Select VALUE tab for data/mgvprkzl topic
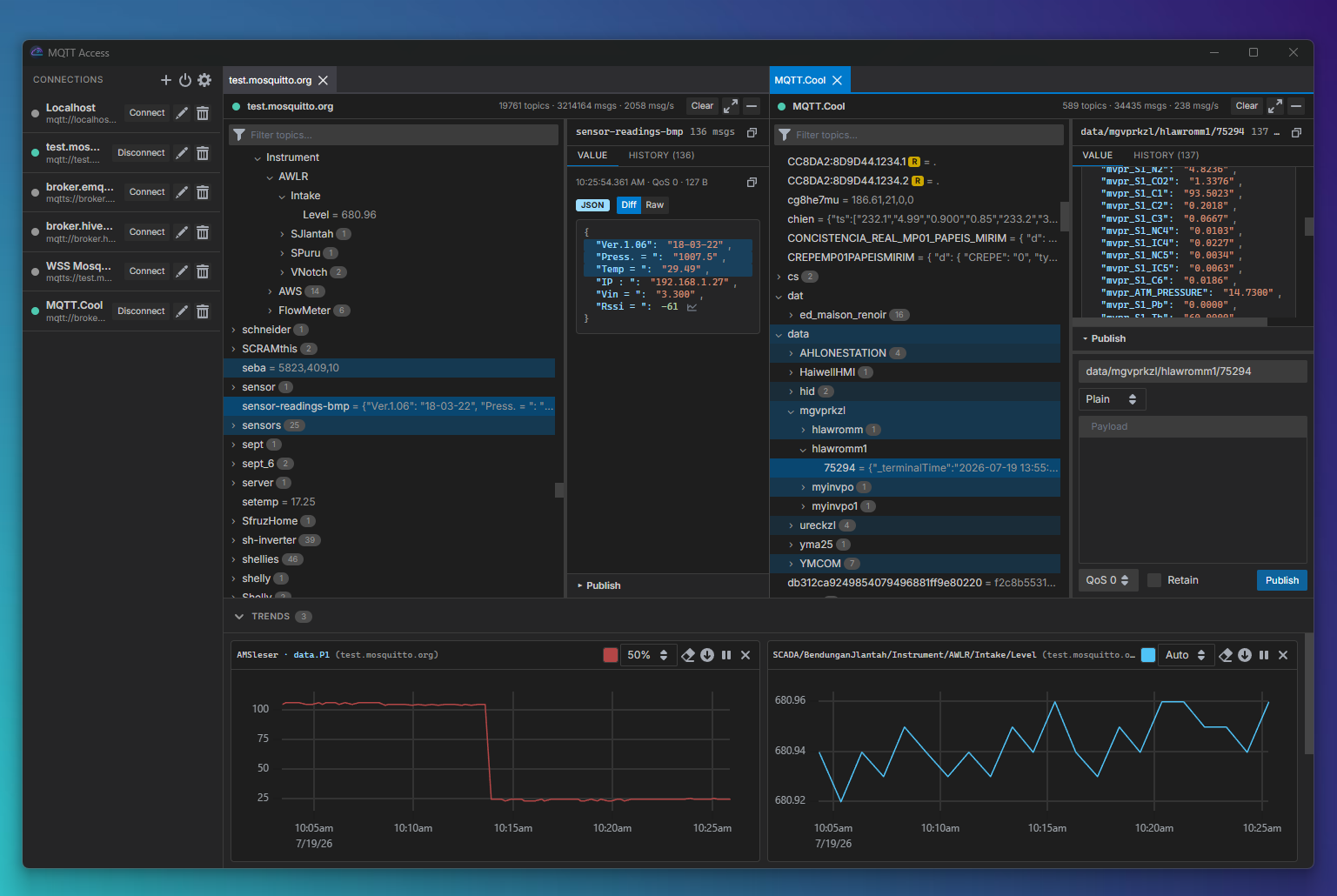This screenshot has height=896, width=1337. 1097,156
